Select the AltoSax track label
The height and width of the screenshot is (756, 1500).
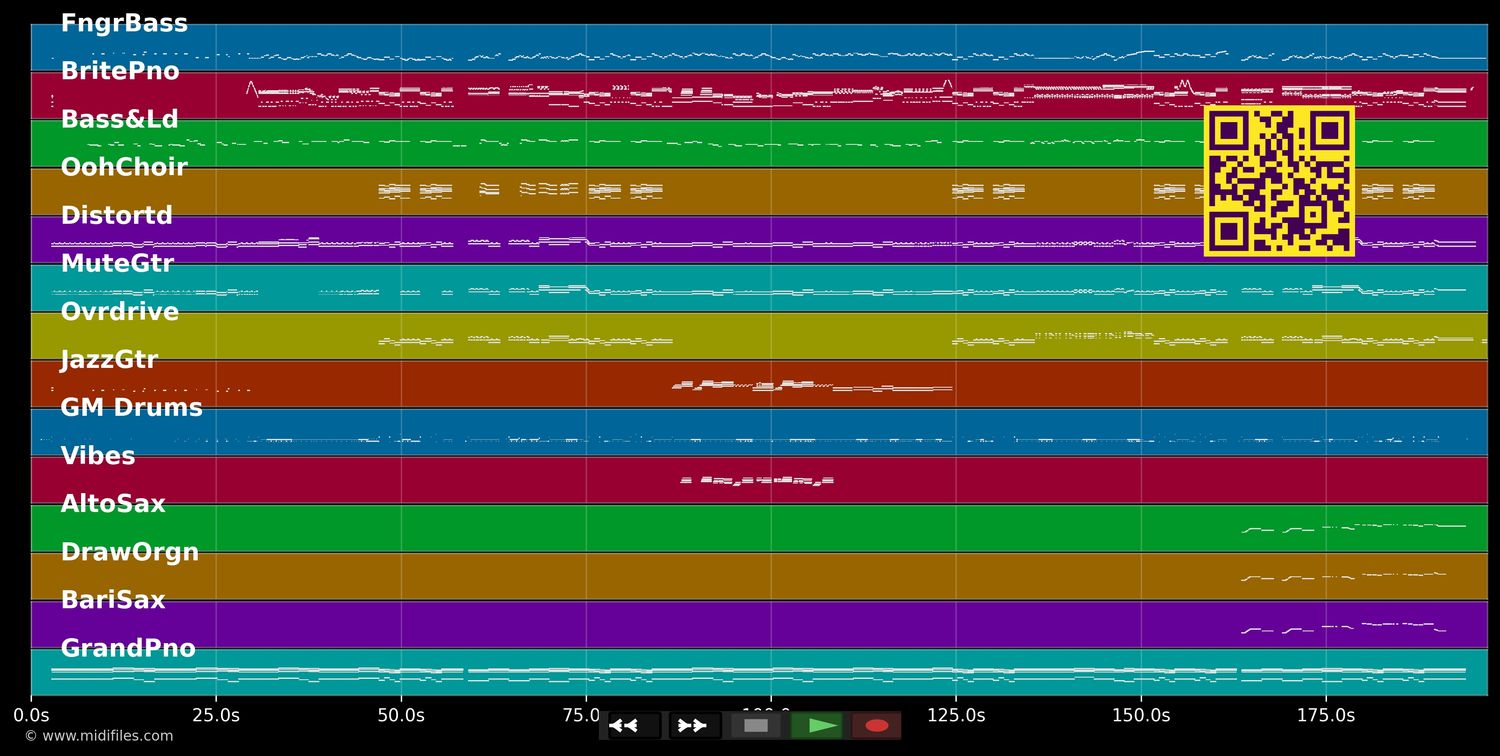pyautogui.click(x=113, y=503)
